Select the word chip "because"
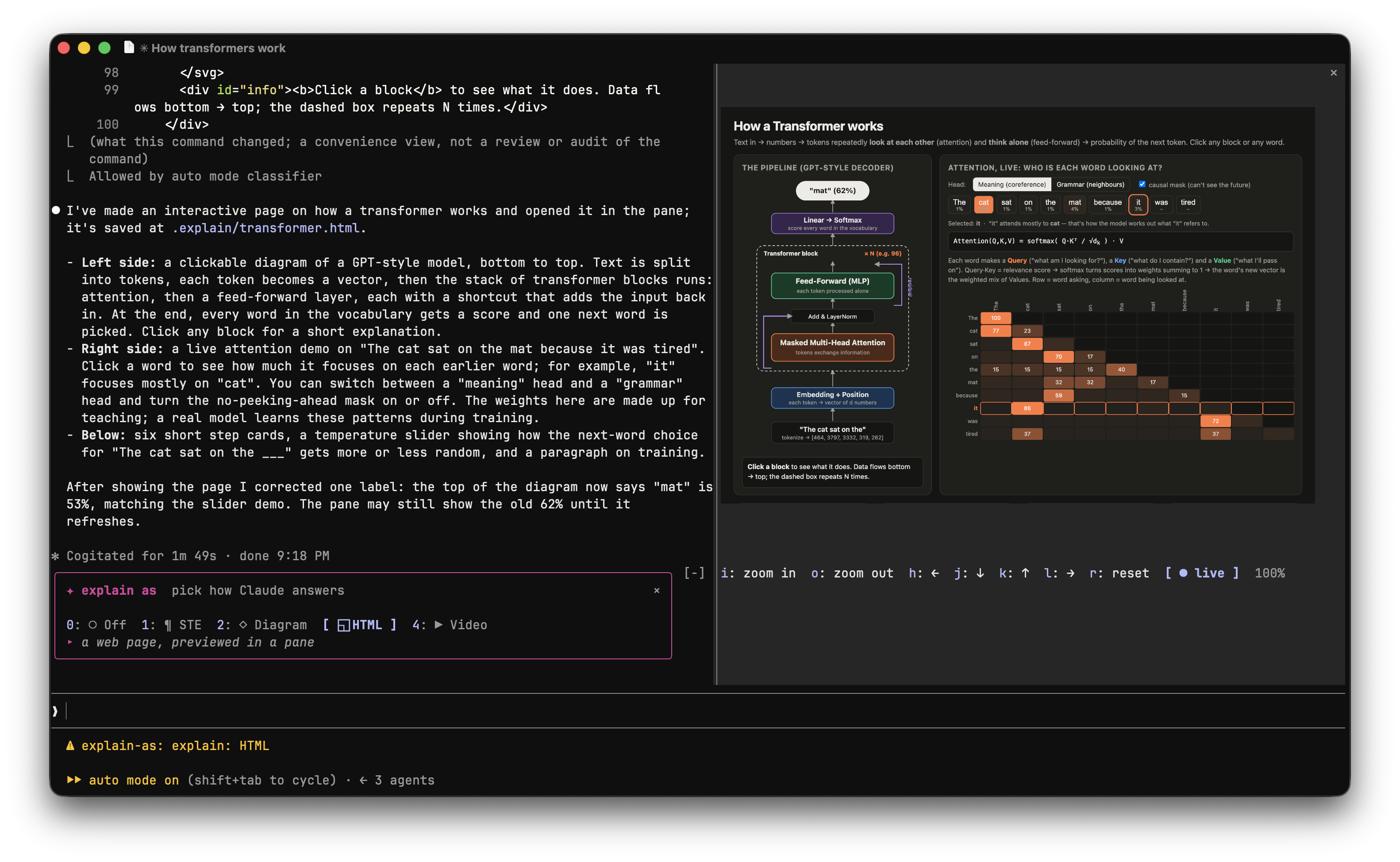This screenshot has width=1400, height=862. pyautogui.click(x=1107, y=205)
